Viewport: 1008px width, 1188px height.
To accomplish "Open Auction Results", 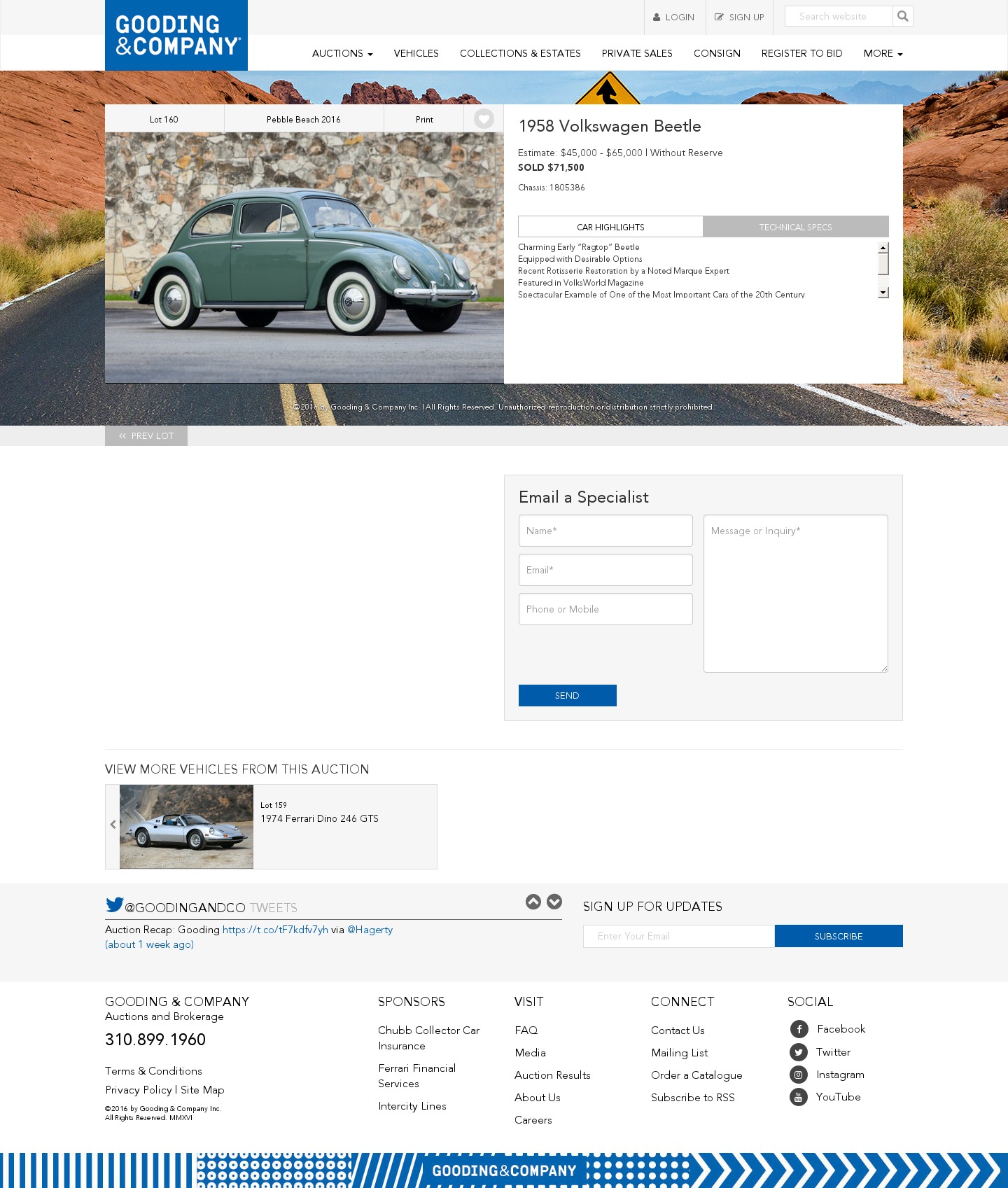I will point(552,1075).
